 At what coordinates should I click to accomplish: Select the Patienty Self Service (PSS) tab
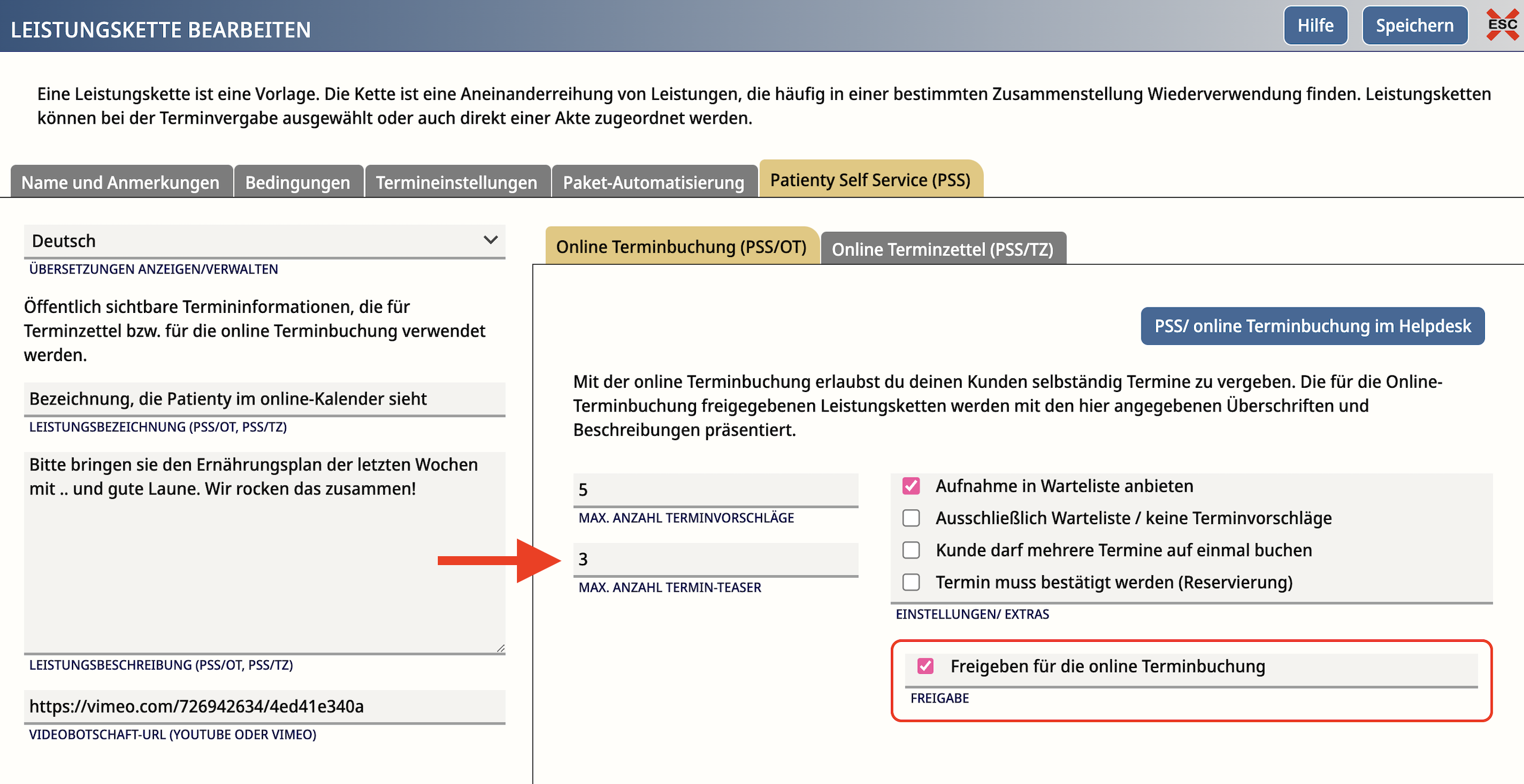pos(871,179)
